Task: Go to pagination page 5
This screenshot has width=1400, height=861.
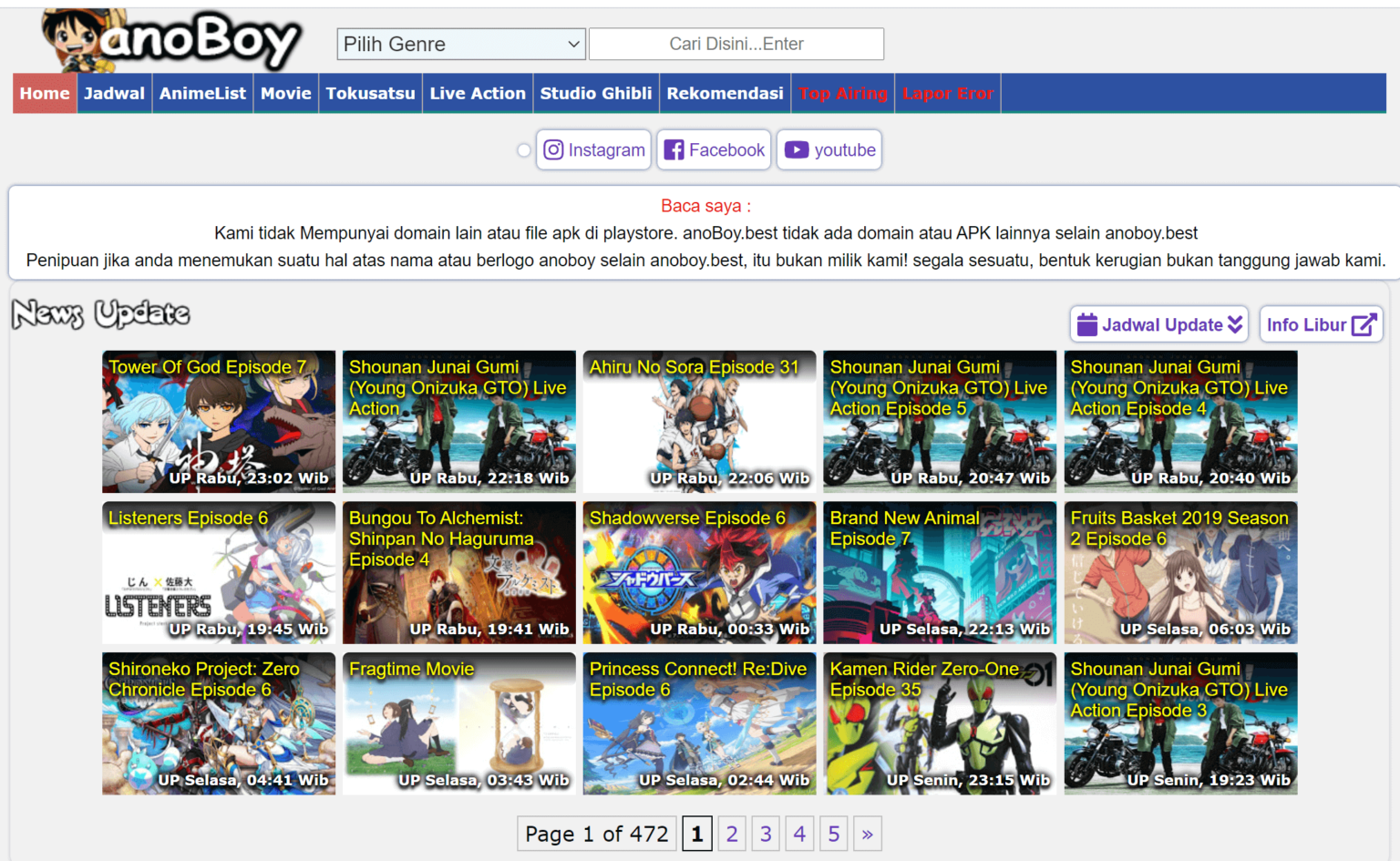Action: point(833,834)
